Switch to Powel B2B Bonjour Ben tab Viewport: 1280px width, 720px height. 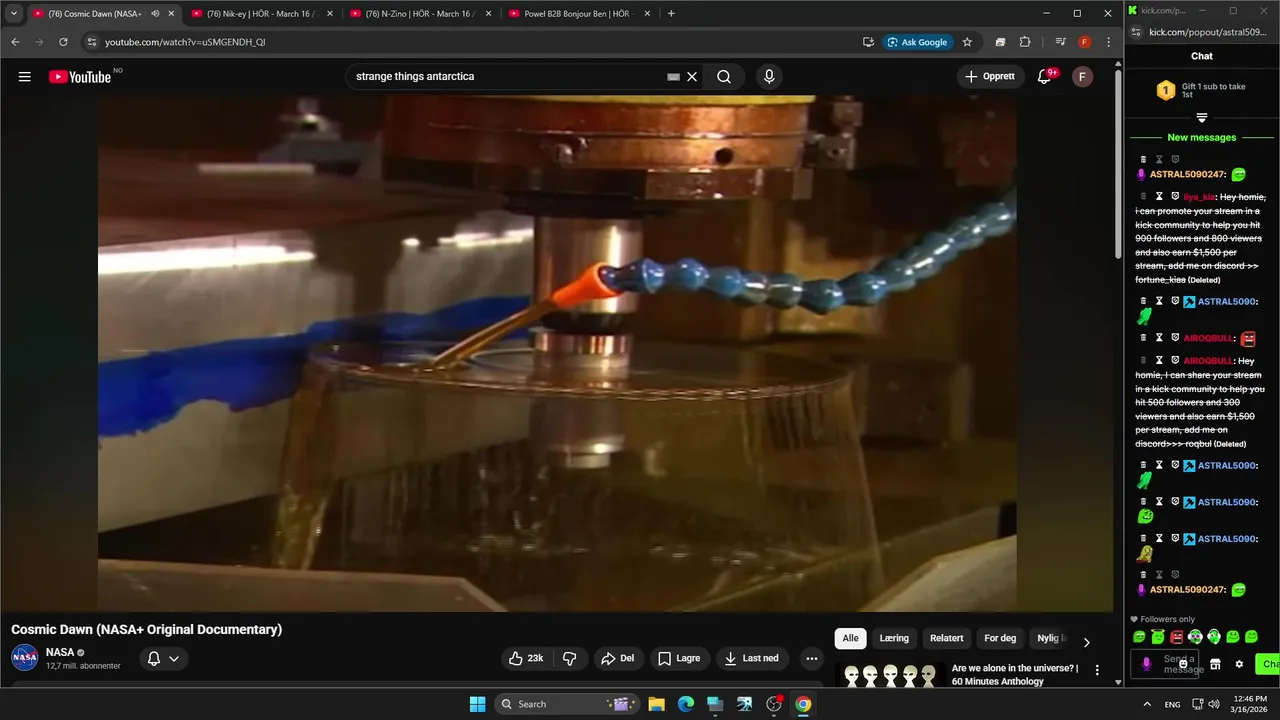[x=579, y=14]
